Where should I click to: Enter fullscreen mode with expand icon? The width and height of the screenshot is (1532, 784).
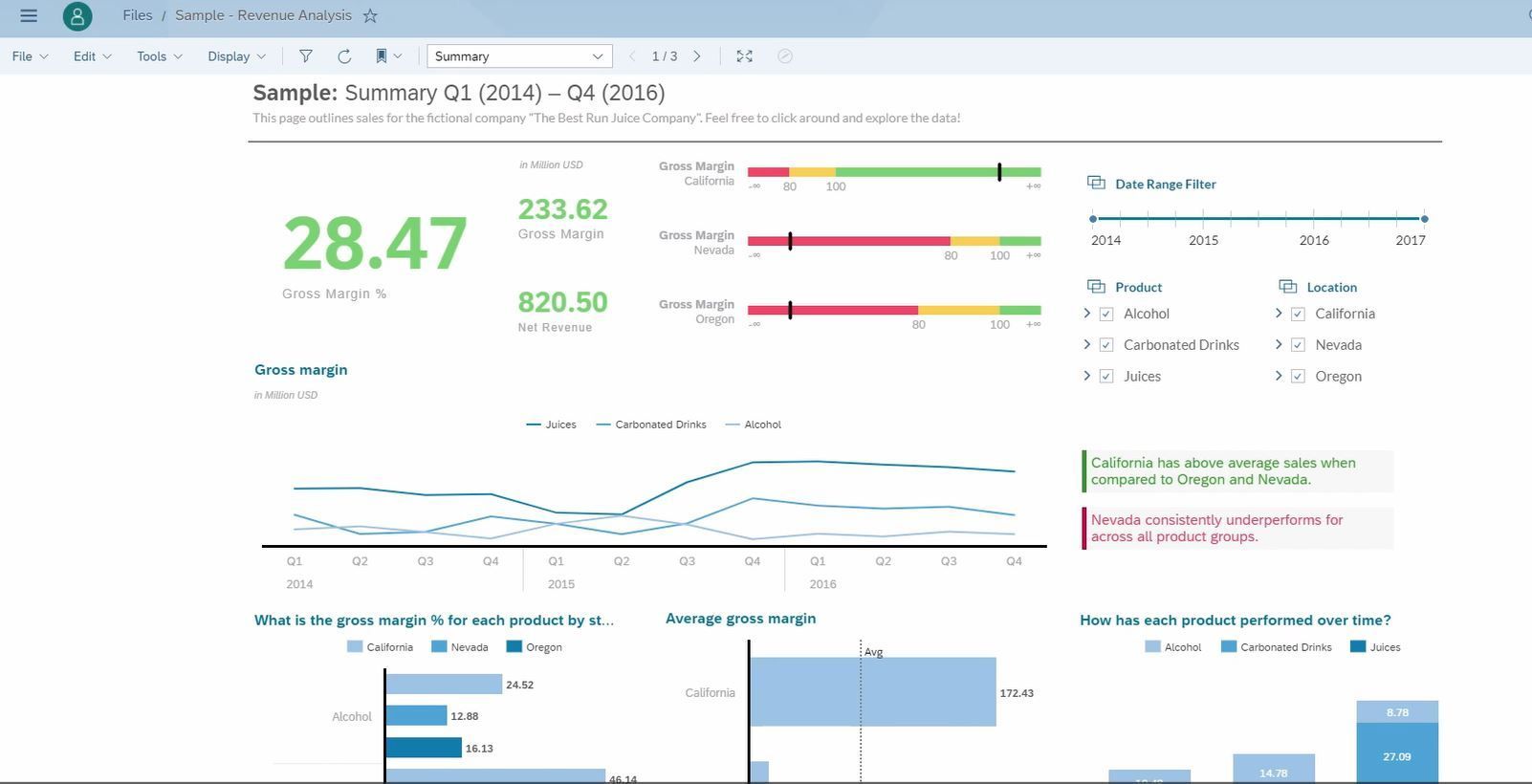click(744, 56)
